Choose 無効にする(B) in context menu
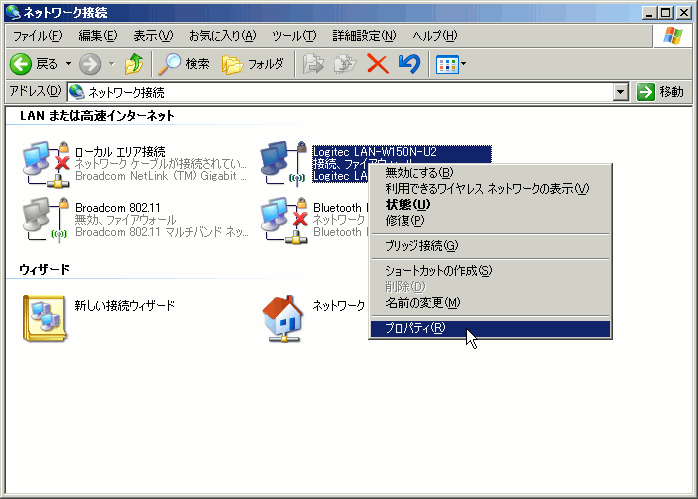Image resolution: width=698 pixels, height=499 pixels. [490, 172]
